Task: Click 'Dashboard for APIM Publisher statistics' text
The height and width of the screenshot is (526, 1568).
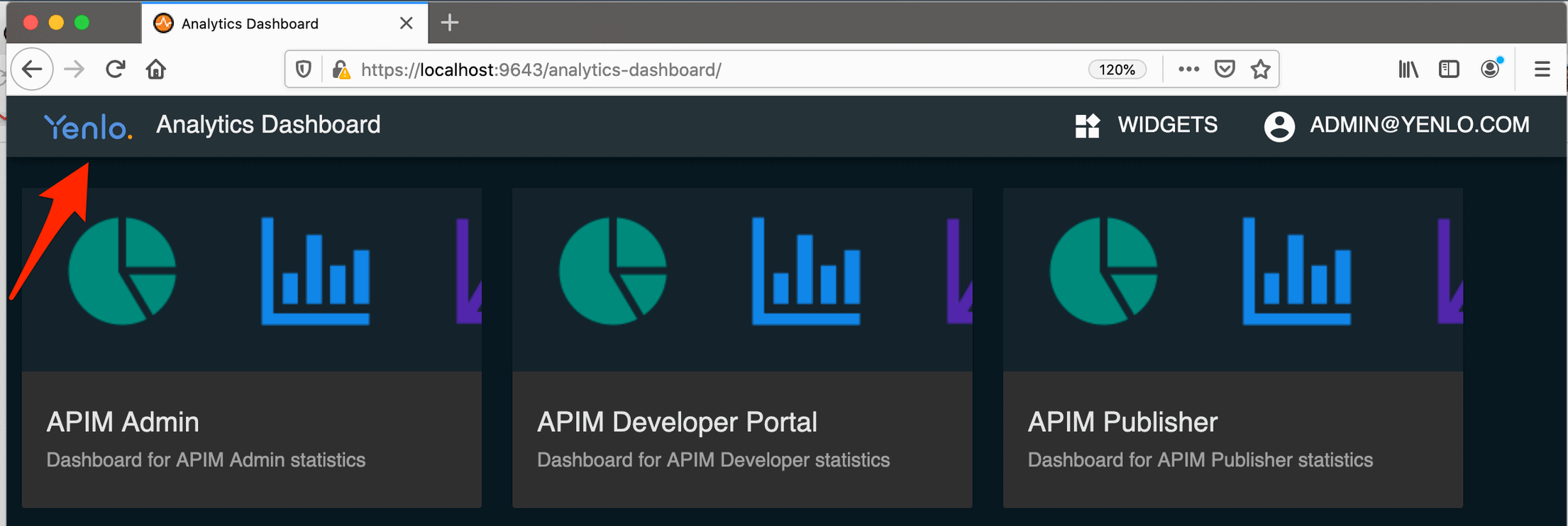Action: pyautogui.click(x=1200, y=460)
